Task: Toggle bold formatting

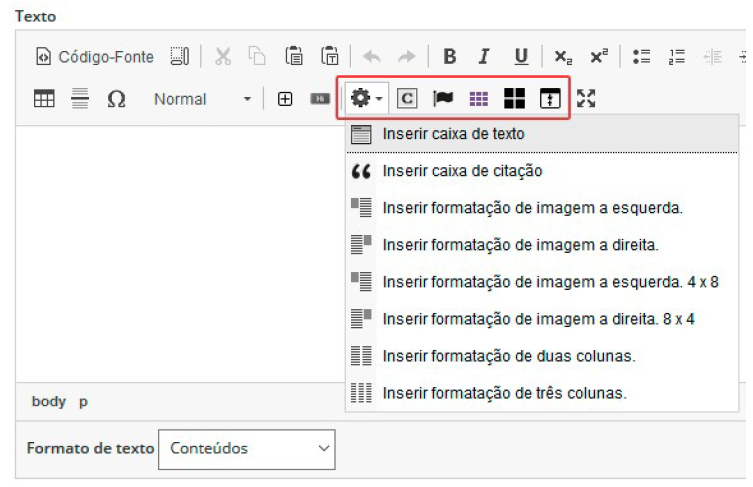Action: (x=449, y=57)
